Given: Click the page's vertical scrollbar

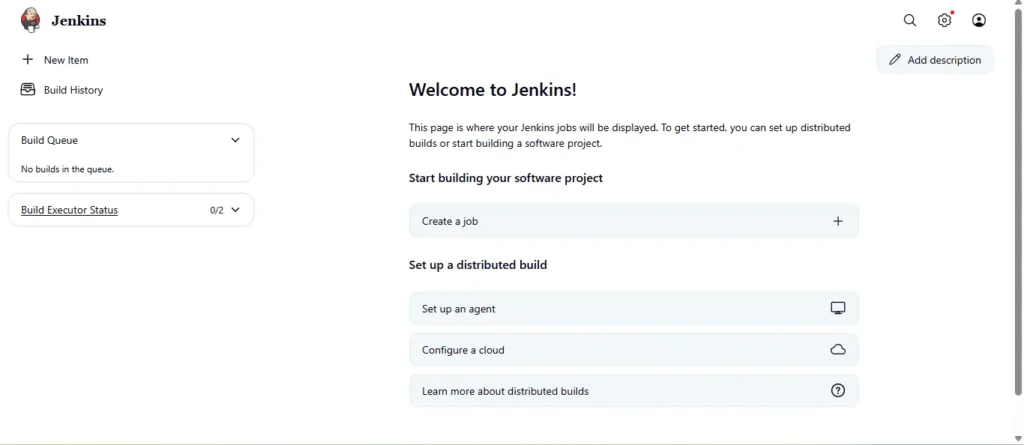Looking at the screenshot, I should click(x=1017, y=200).
